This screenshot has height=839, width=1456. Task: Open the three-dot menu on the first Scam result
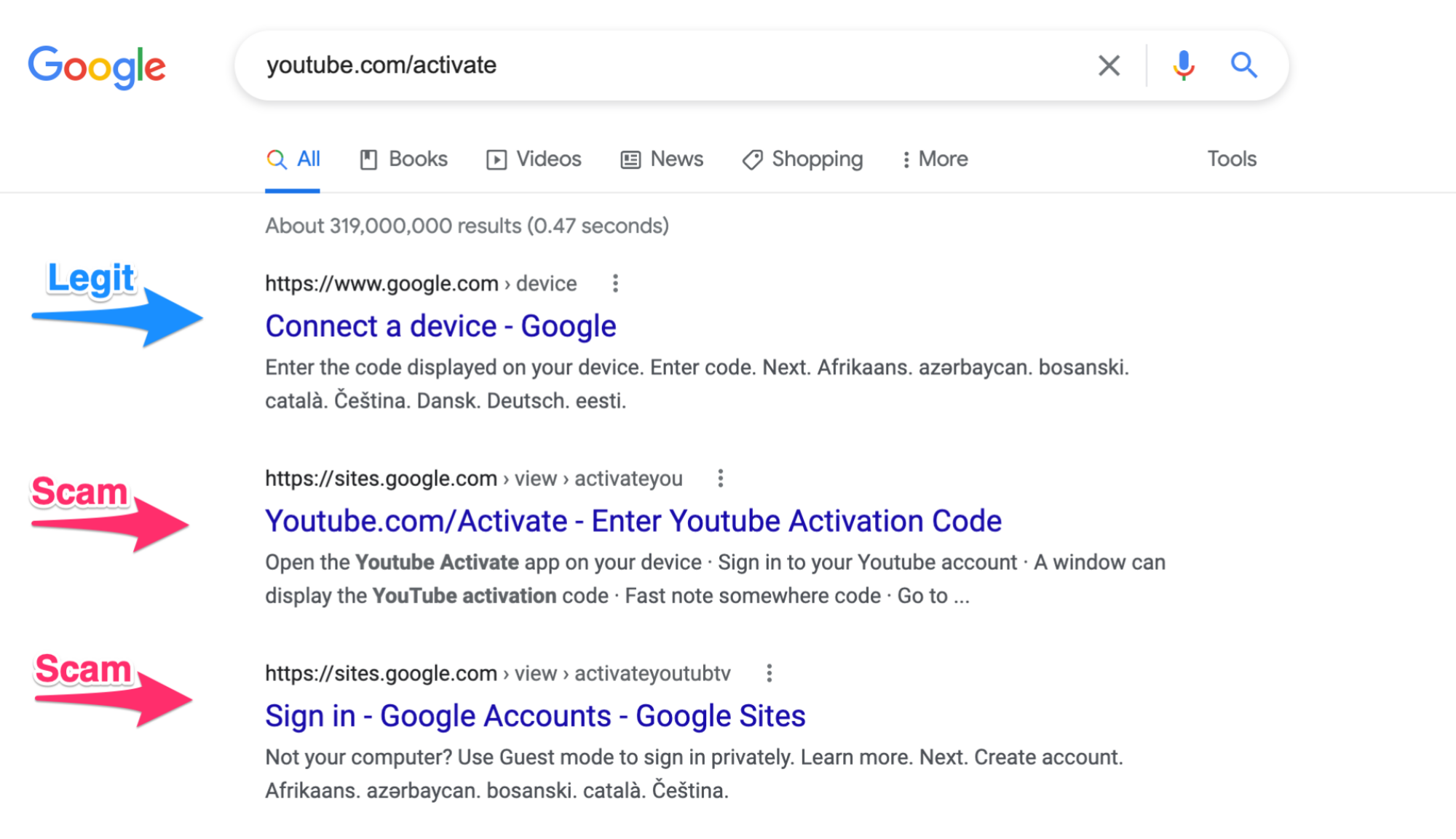(721, 478)
